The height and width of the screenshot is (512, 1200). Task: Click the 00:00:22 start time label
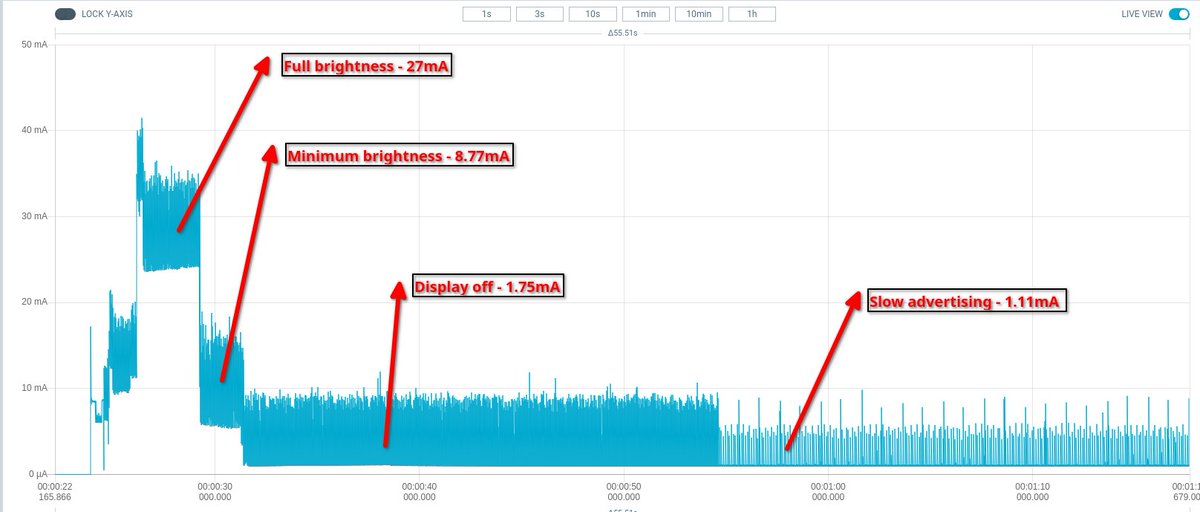(55, 491)
